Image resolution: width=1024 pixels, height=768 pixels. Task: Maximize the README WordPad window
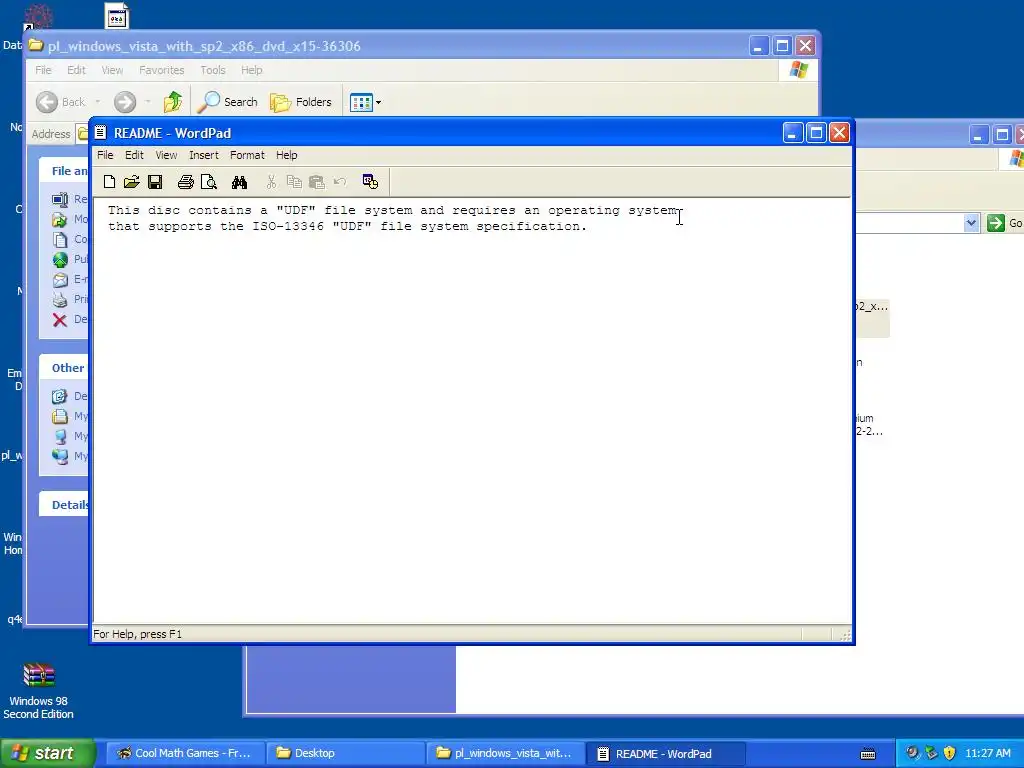click(816, 133)
